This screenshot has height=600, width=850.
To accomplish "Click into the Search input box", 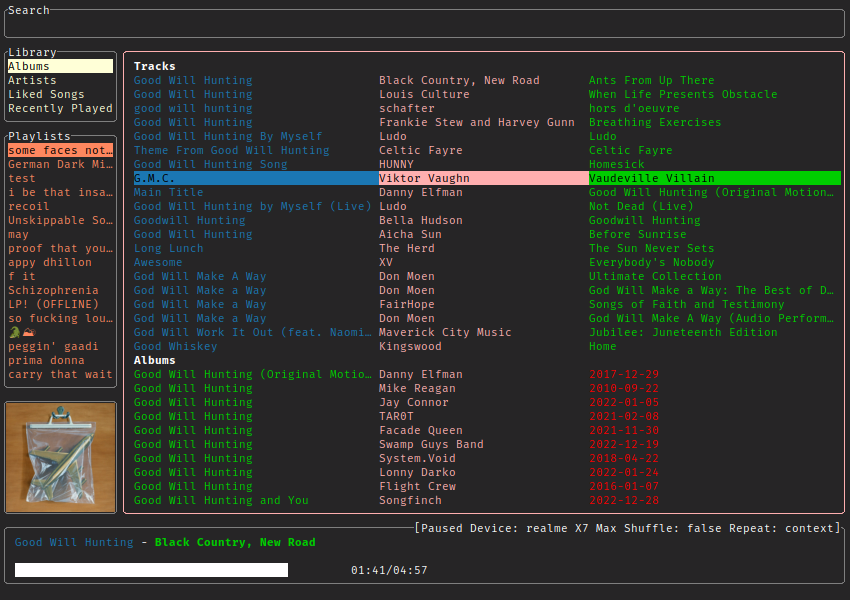I will [424, 24].
